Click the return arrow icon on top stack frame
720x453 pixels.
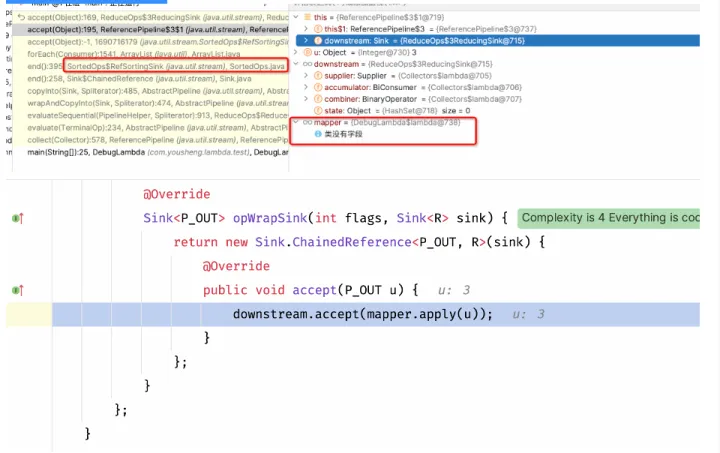click(22, 17)
